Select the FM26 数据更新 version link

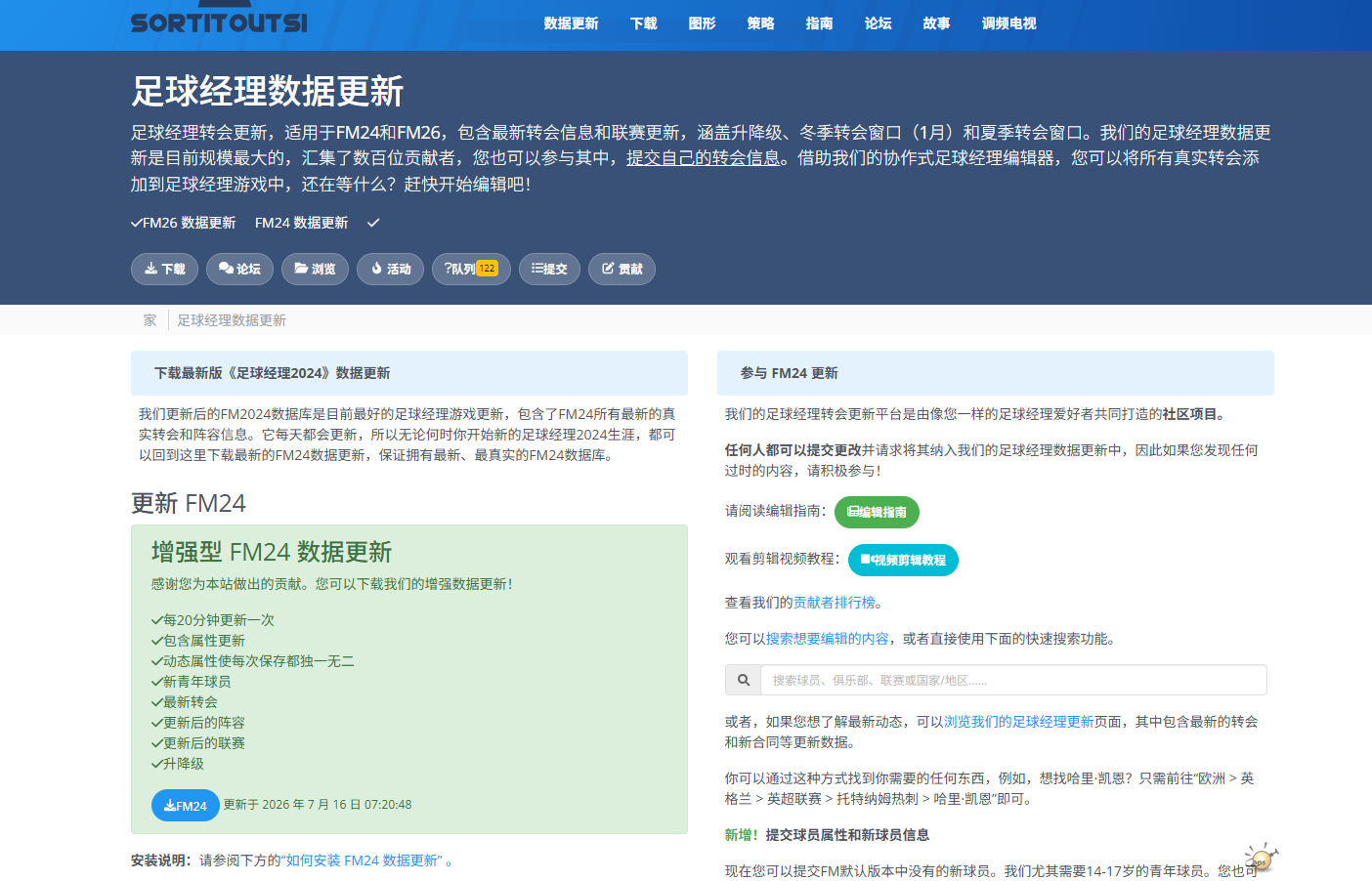coord(184,223)
